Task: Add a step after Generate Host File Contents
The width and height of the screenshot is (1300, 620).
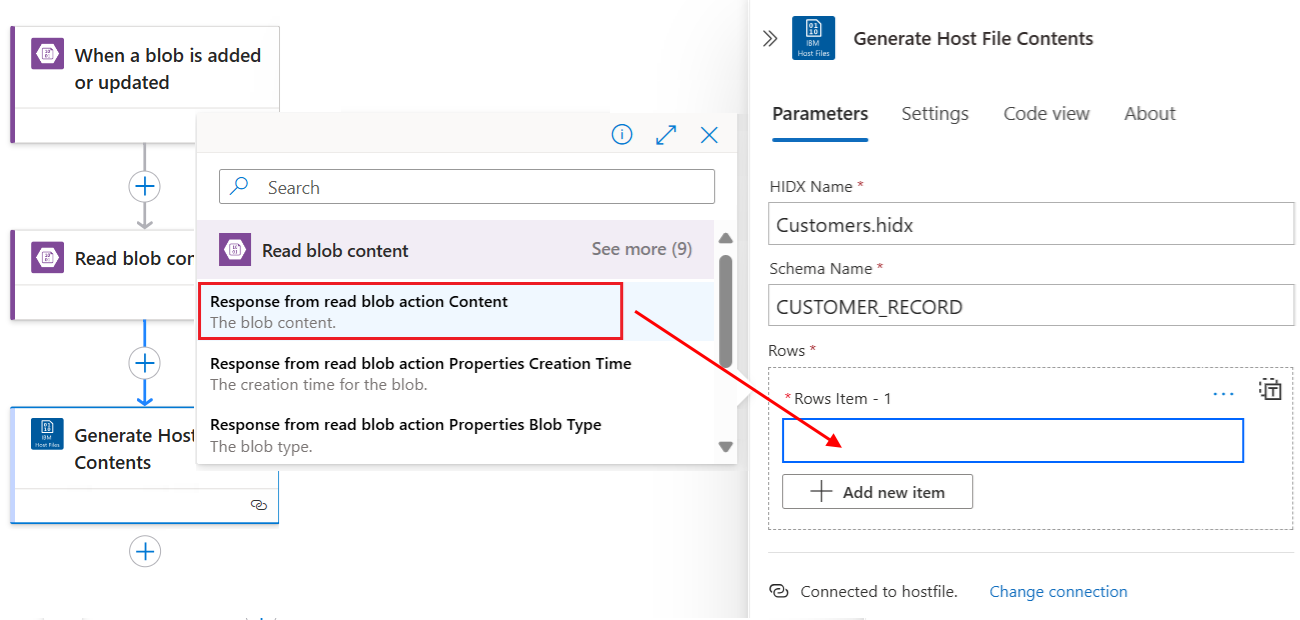Action: [145, 551]
